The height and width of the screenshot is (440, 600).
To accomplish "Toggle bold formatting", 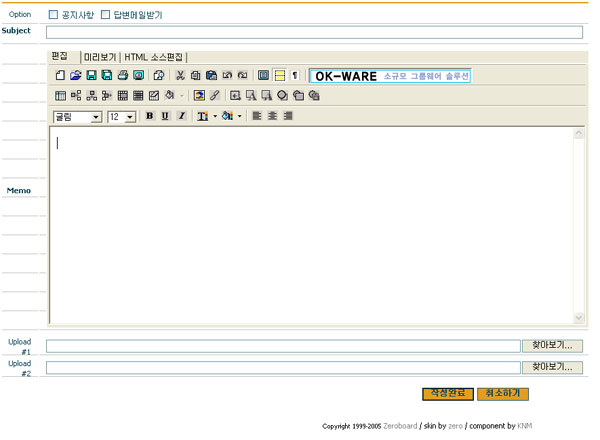I will point(150,116).
